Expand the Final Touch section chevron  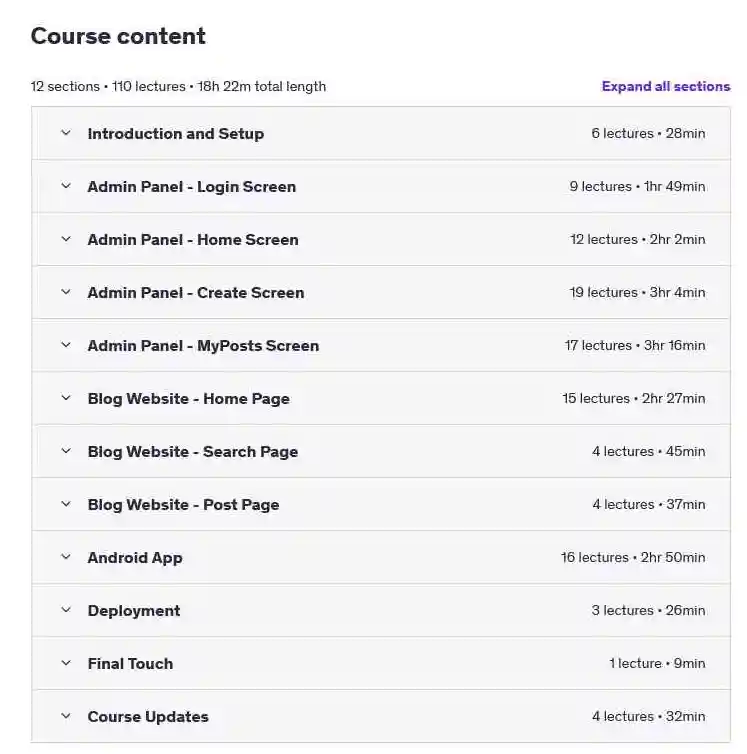point(66,663)
